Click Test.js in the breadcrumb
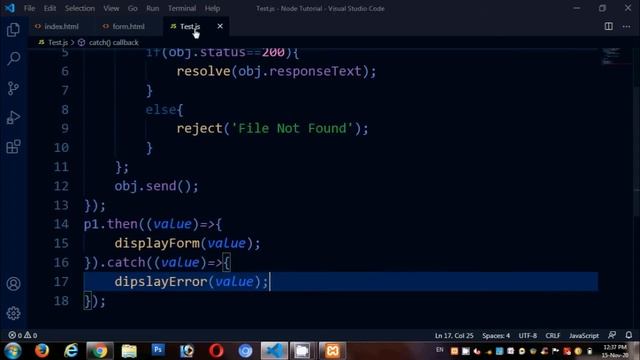 [x=58, y=42]
